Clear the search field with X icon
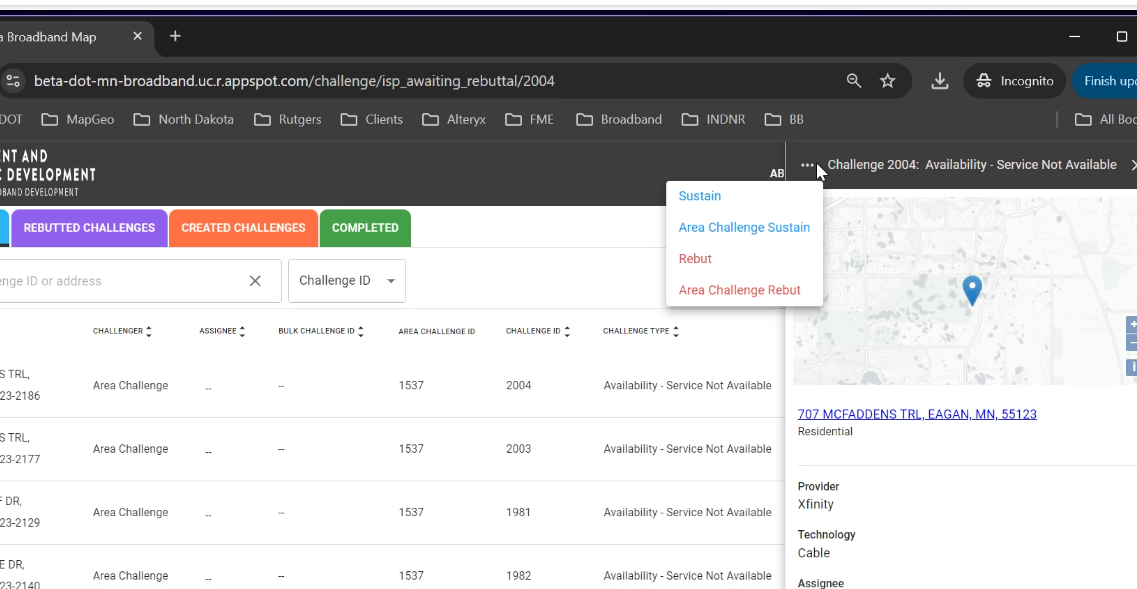 255,281
